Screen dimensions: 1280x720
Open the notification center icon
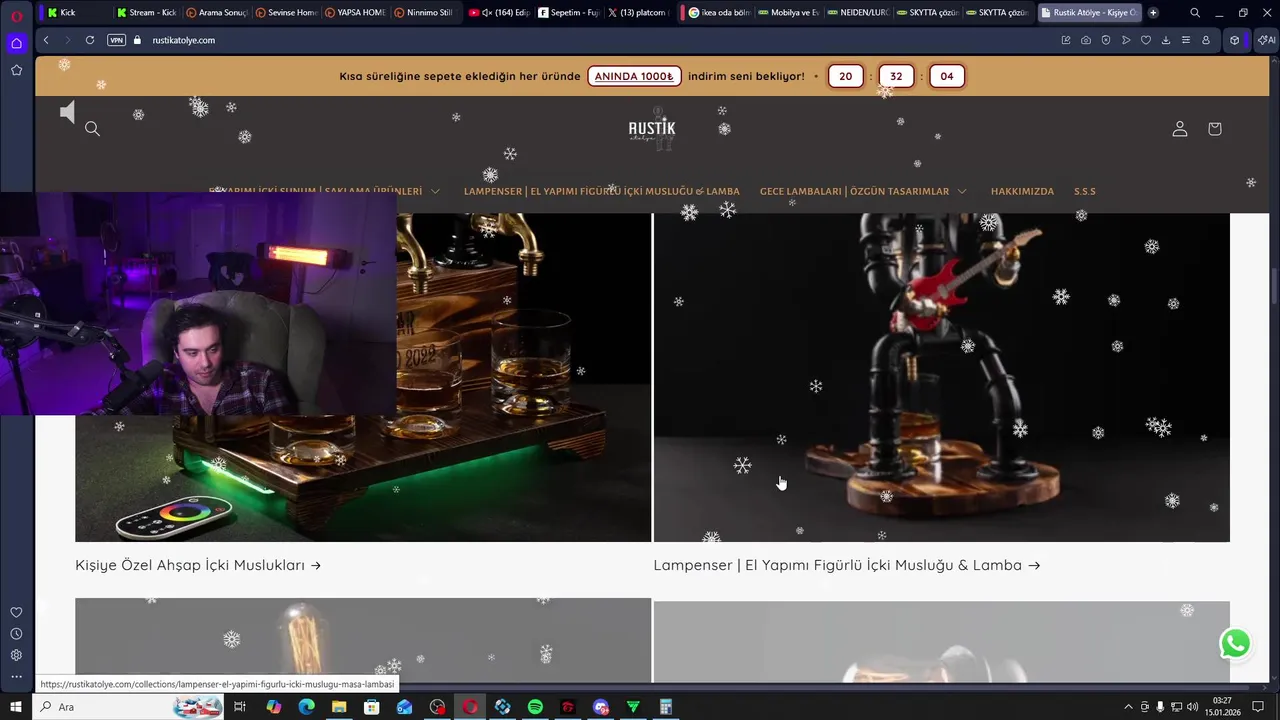point(1258,707)
